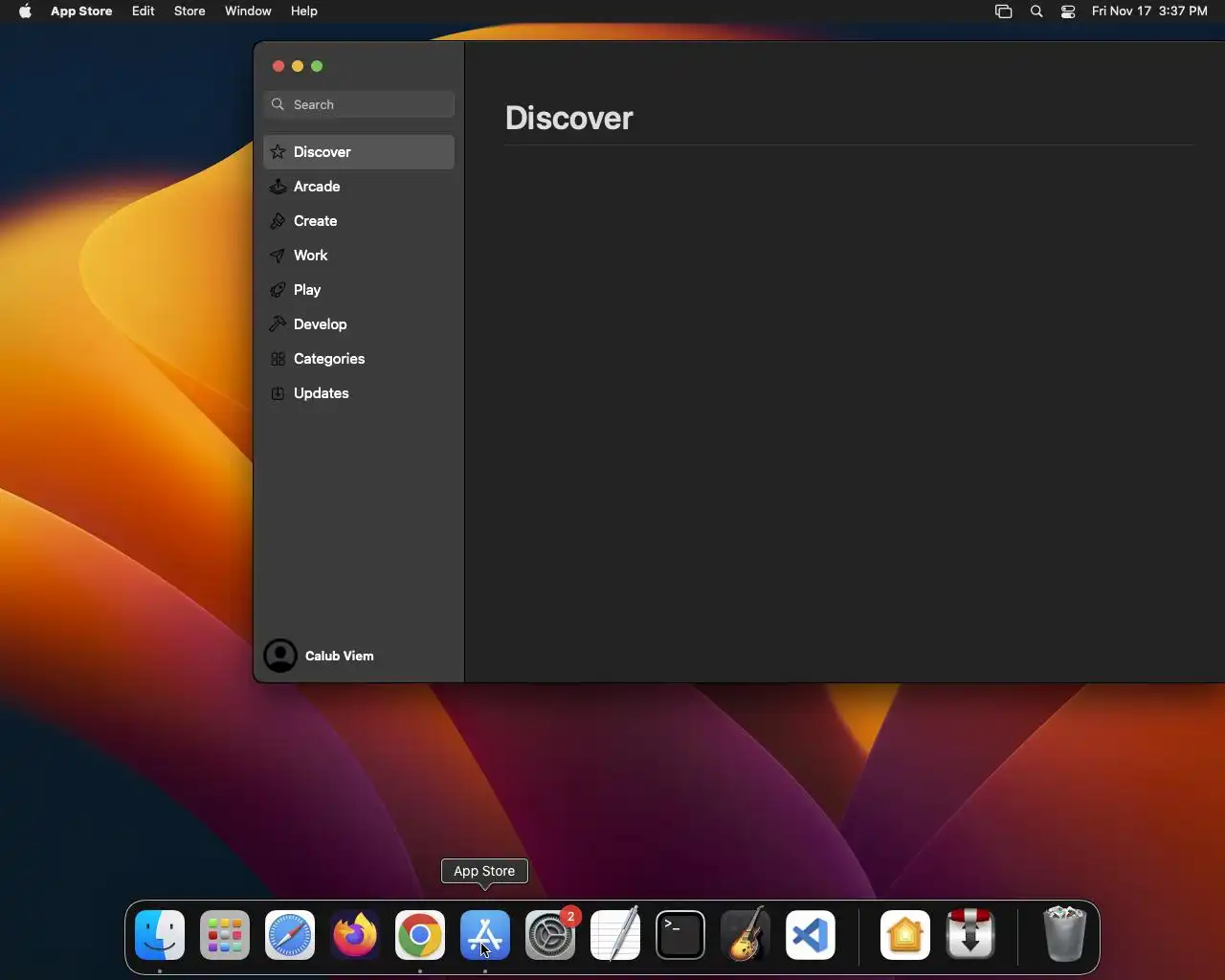Image resolution: width=1225 pixels, height=980 pixels.
Task: Close the App Store window
Action: [x=278, y=66]
